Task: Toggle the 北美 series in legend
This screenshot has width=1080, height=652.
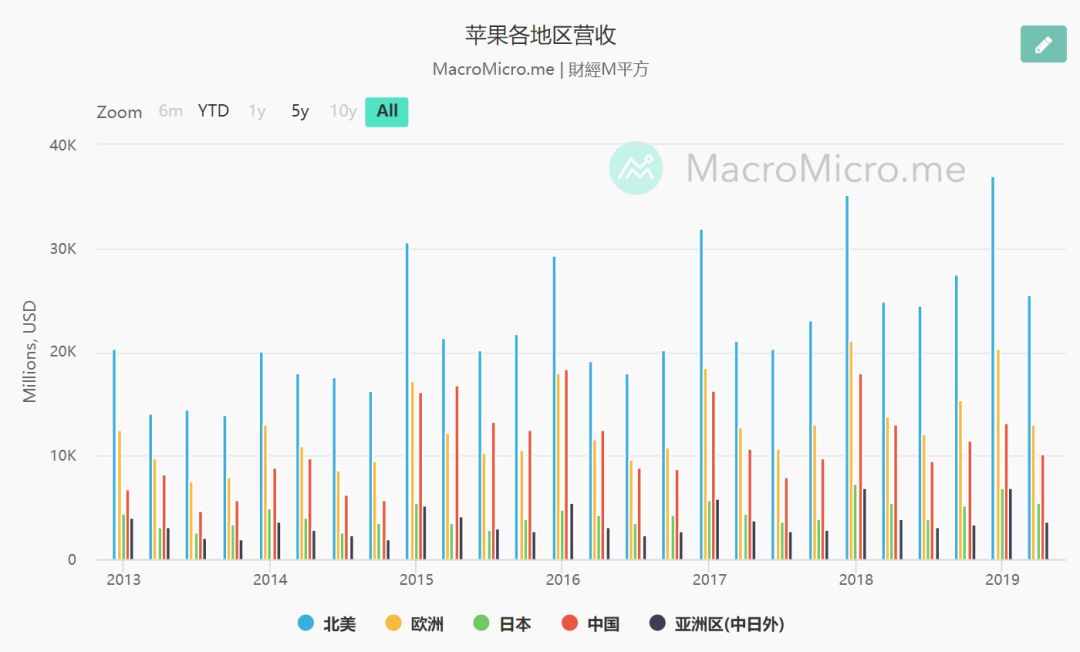Action: click(x=327, y=624)
